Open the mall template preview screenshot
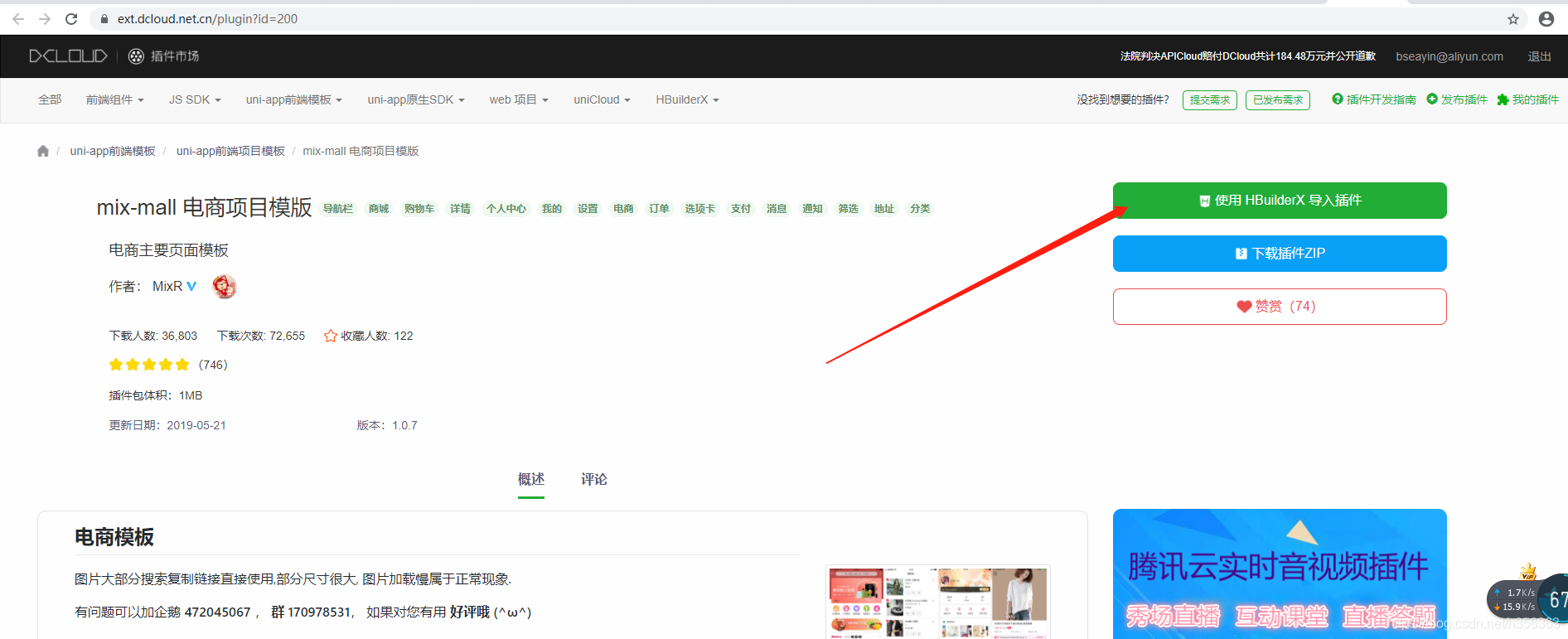Viewport: 1568px width, 639px height. tap(938, 603)
